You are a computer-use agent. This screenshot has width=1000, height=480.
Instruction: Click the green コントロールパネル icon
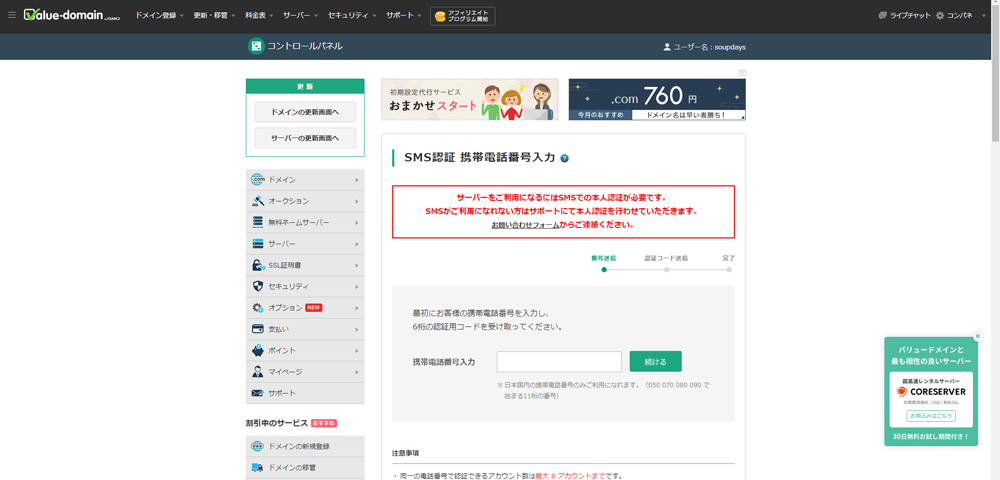coord(256,46)
